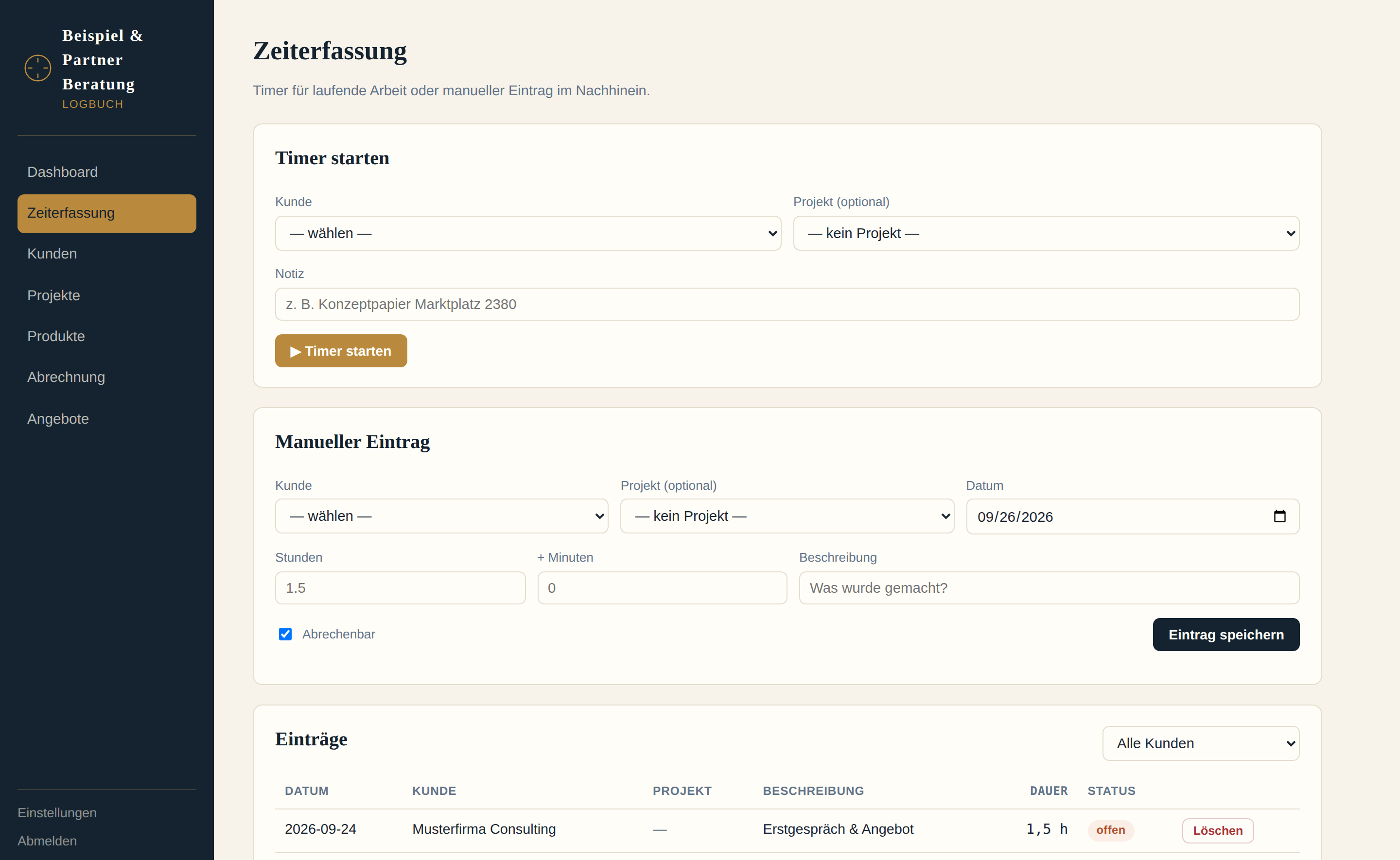Go to Abrechnung in sidebar
1400x860 pixels.
(x=107, y=377)
